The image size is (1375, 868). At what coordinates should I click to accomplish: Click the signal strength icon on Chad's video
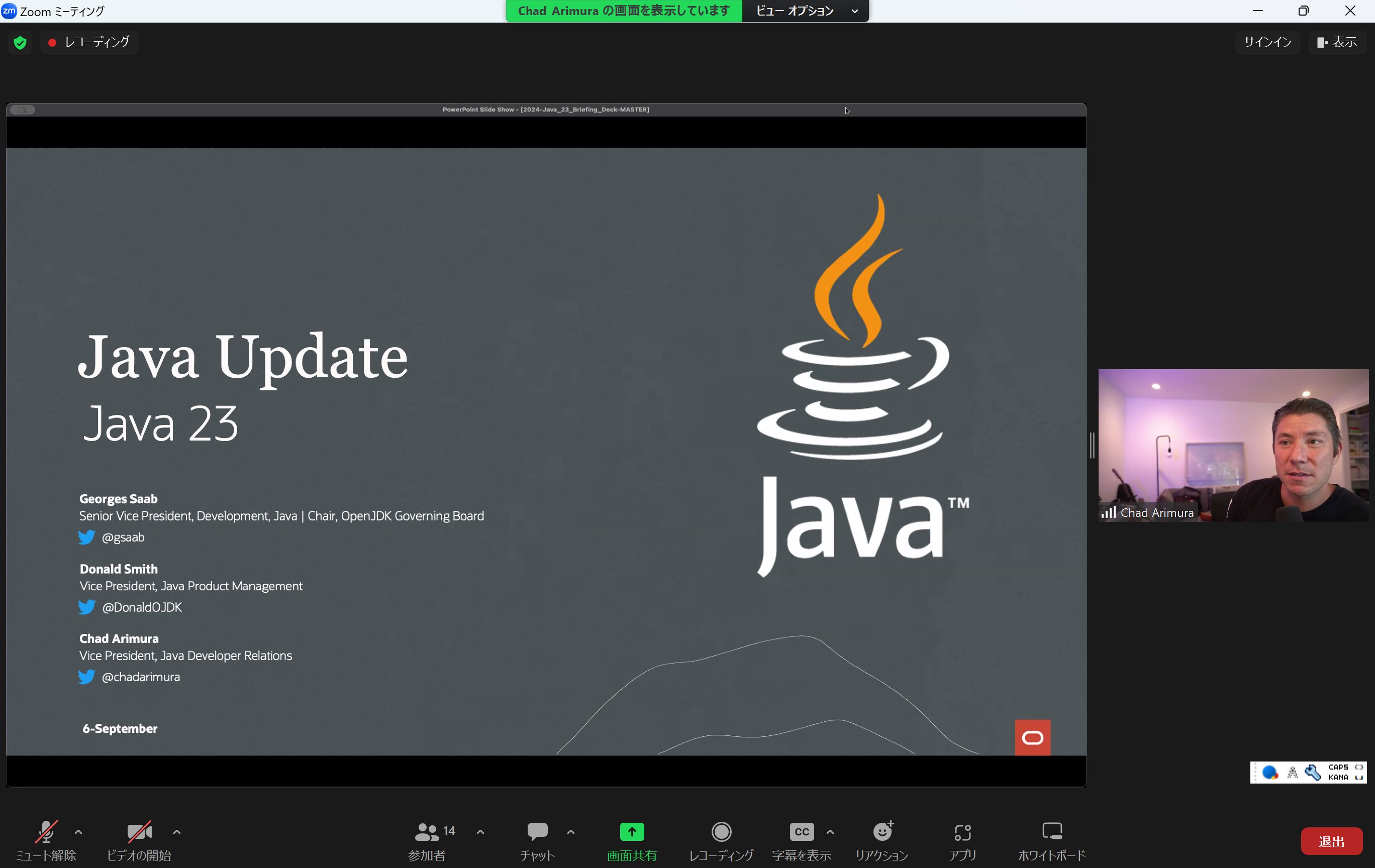coord(1108,512)
